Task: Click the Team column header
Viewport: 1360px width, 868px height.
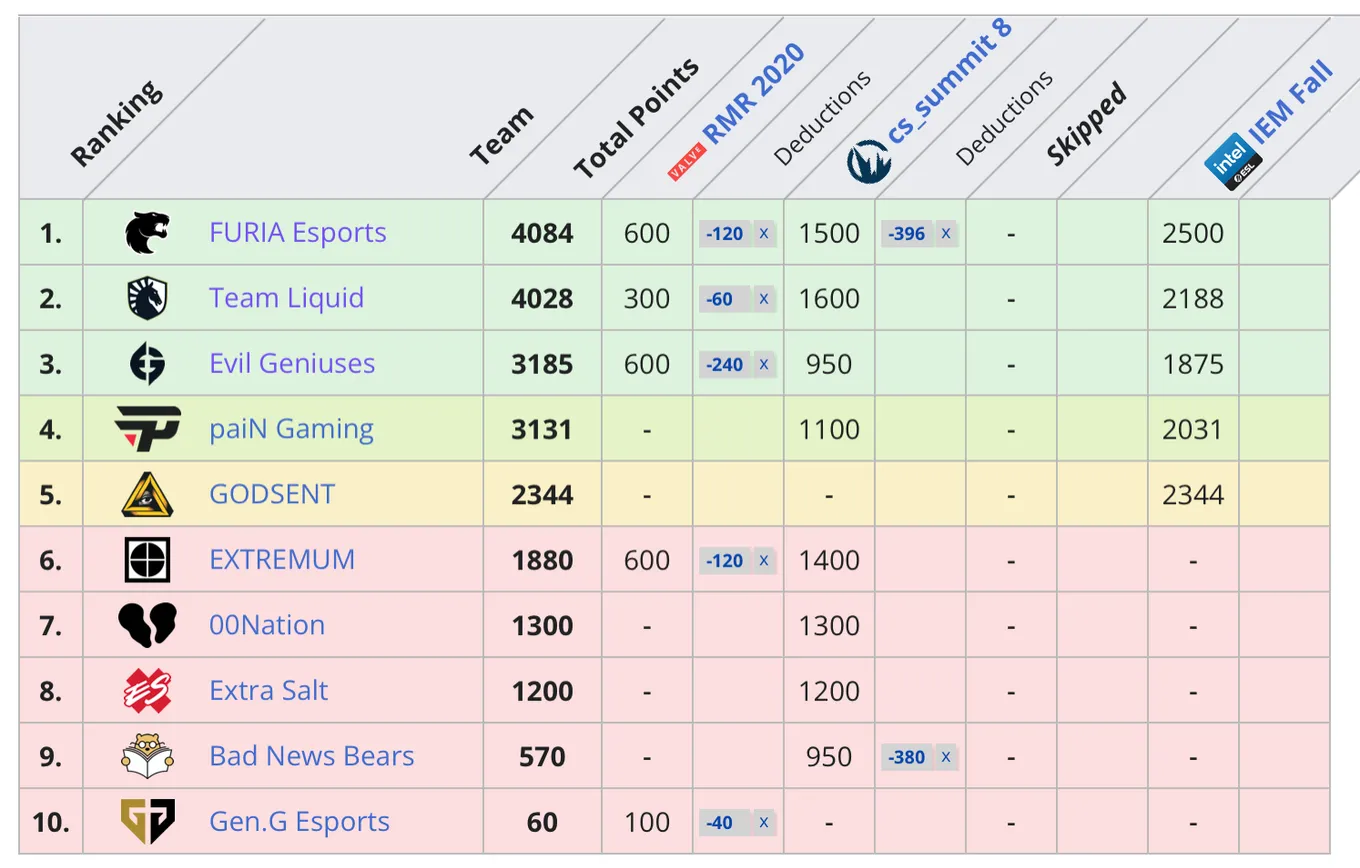Action: click(x=502, y=137)
